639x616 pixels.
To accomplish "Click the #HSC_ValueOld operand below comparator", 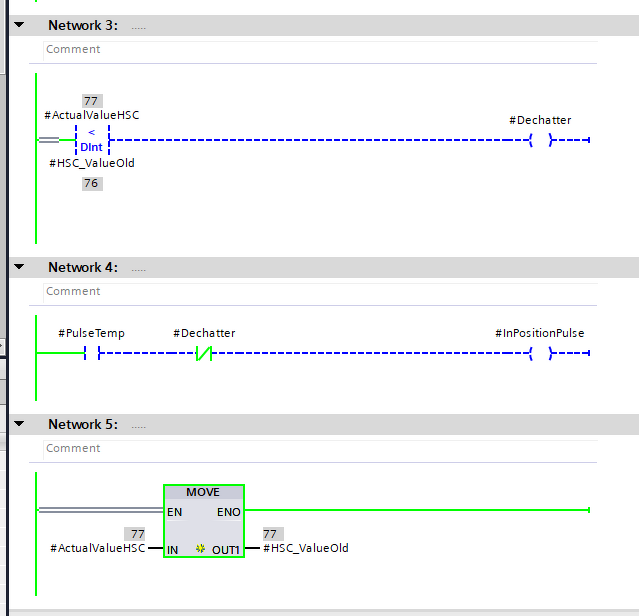I will pos(92,163).
